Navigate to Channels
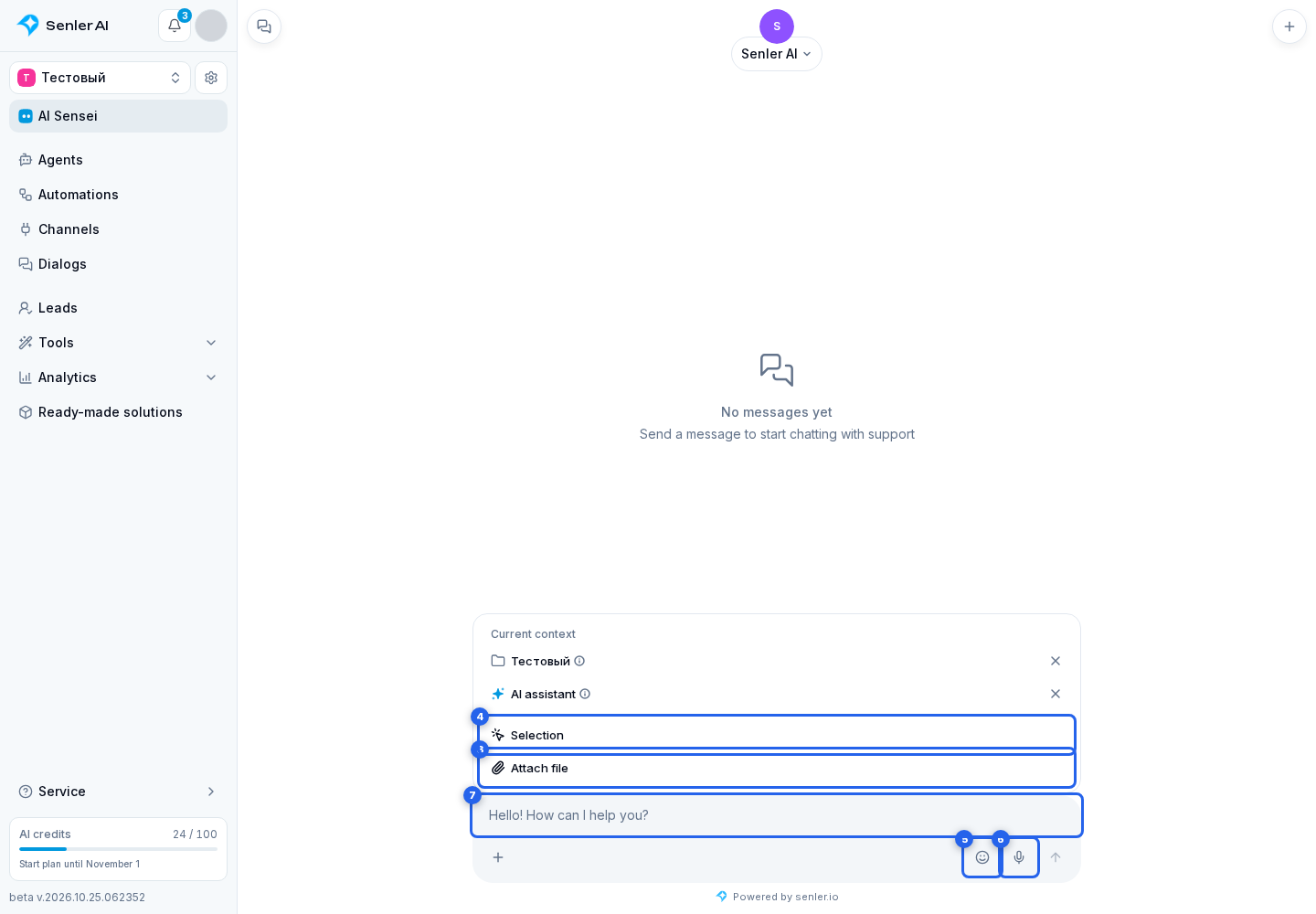 pos(119,229)
